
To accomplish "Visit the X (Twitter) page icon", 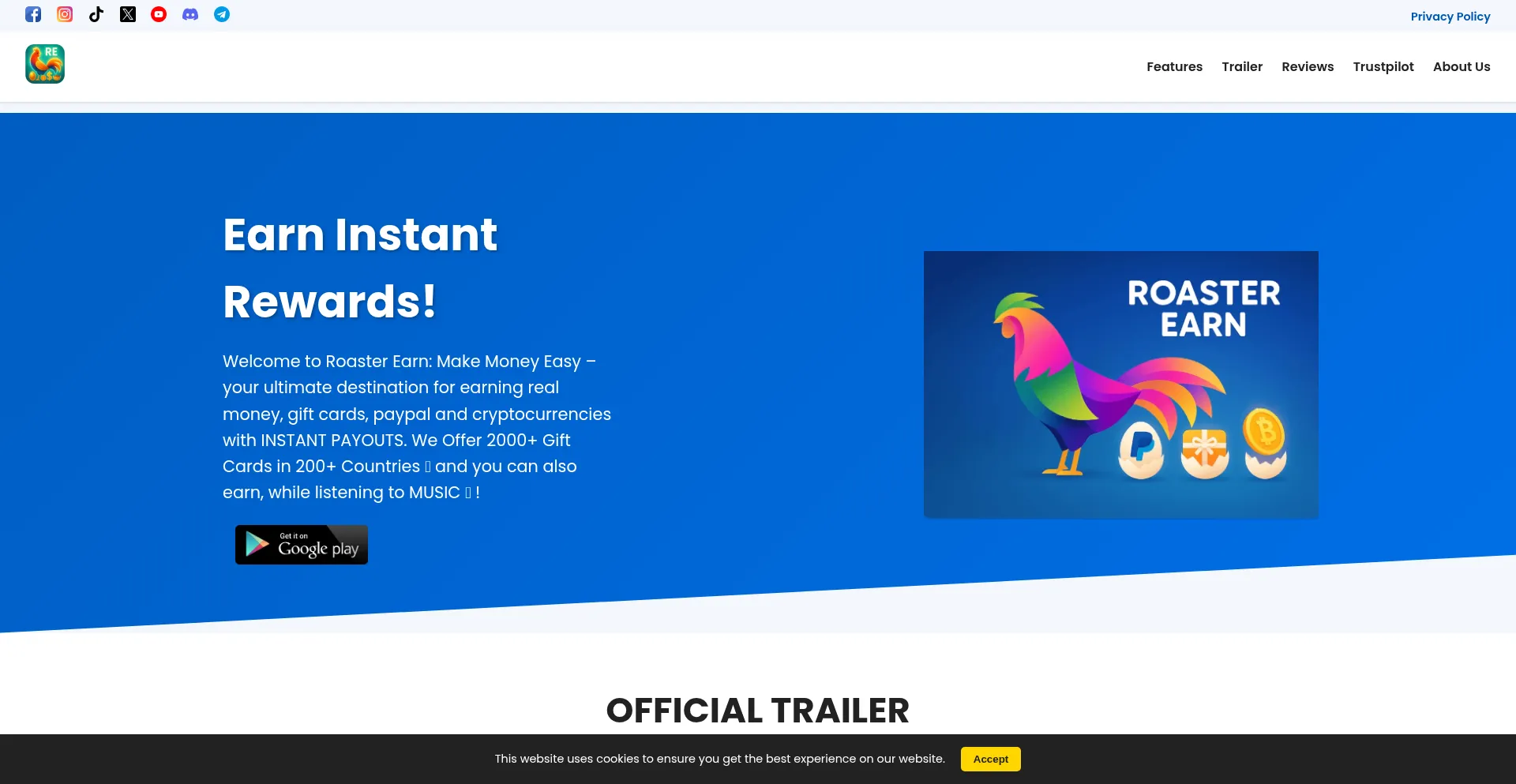I will pos(128,14).
